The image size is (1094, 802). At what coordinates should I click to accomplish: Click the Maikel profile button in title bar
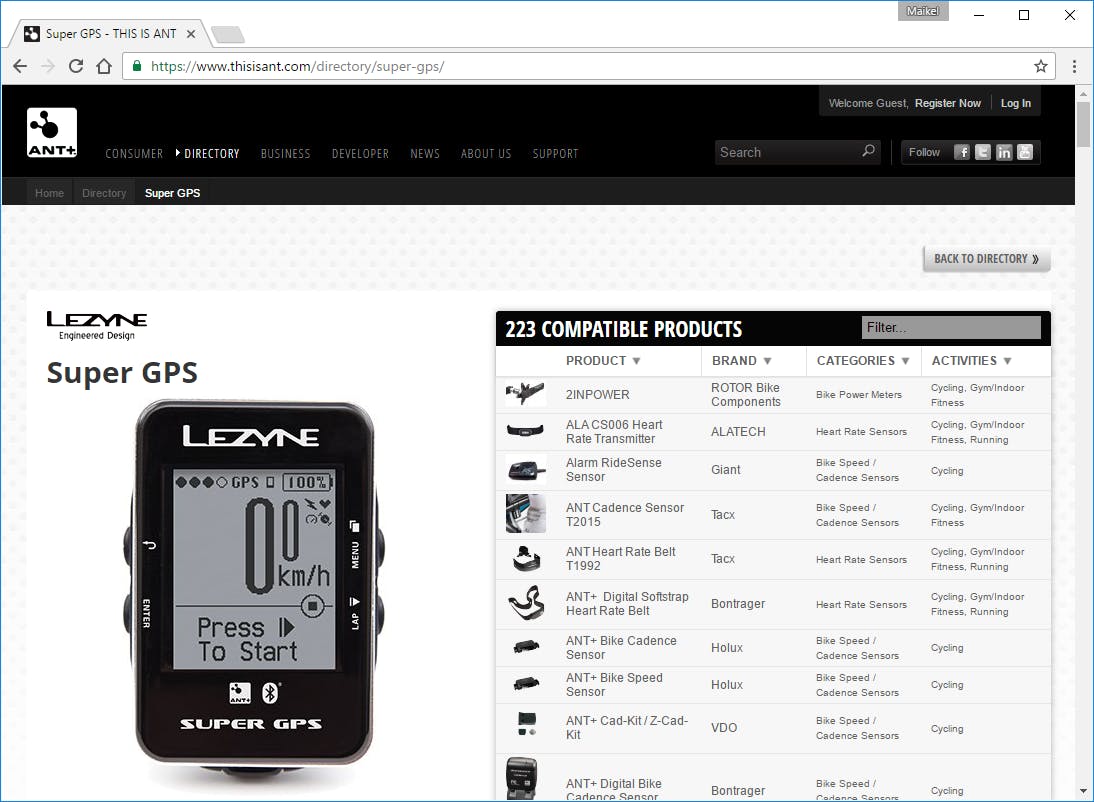click(x=922, y=11)
